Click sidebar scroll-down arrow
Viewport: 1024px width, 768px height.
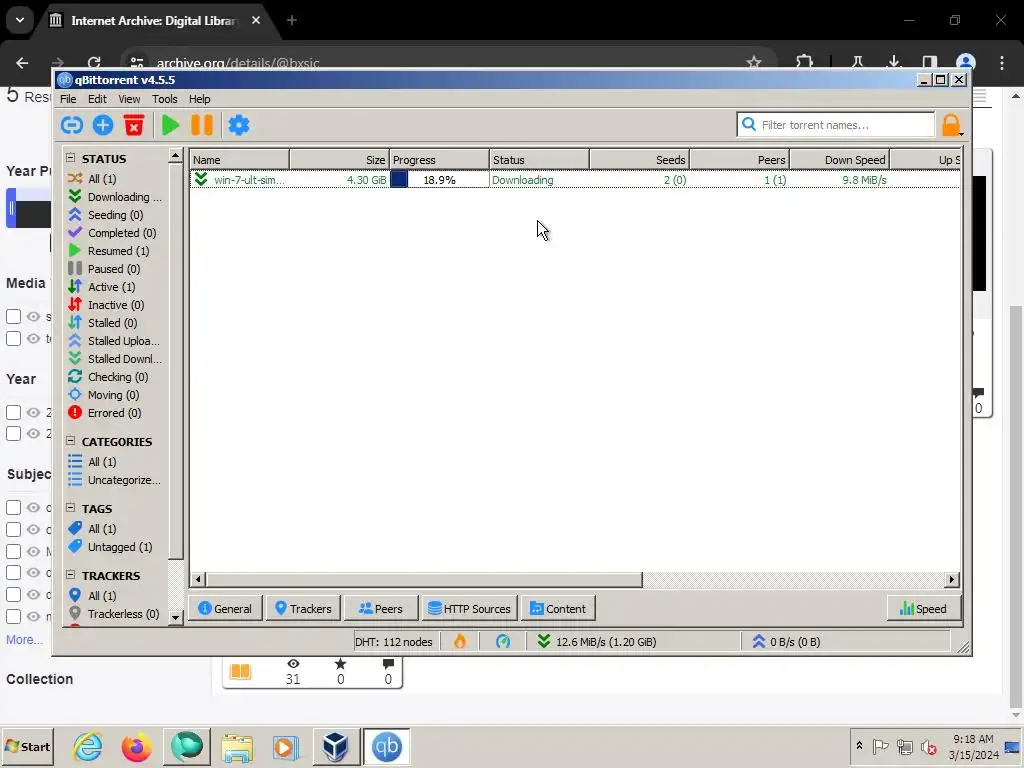click(x=175, y=617)
